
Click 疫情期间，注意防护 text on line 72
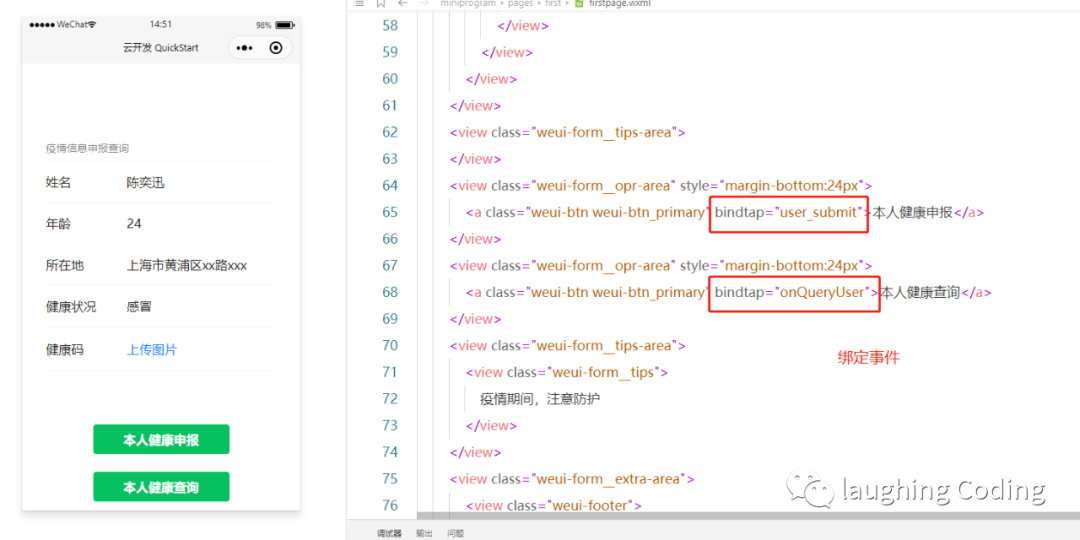coord(541,399)
